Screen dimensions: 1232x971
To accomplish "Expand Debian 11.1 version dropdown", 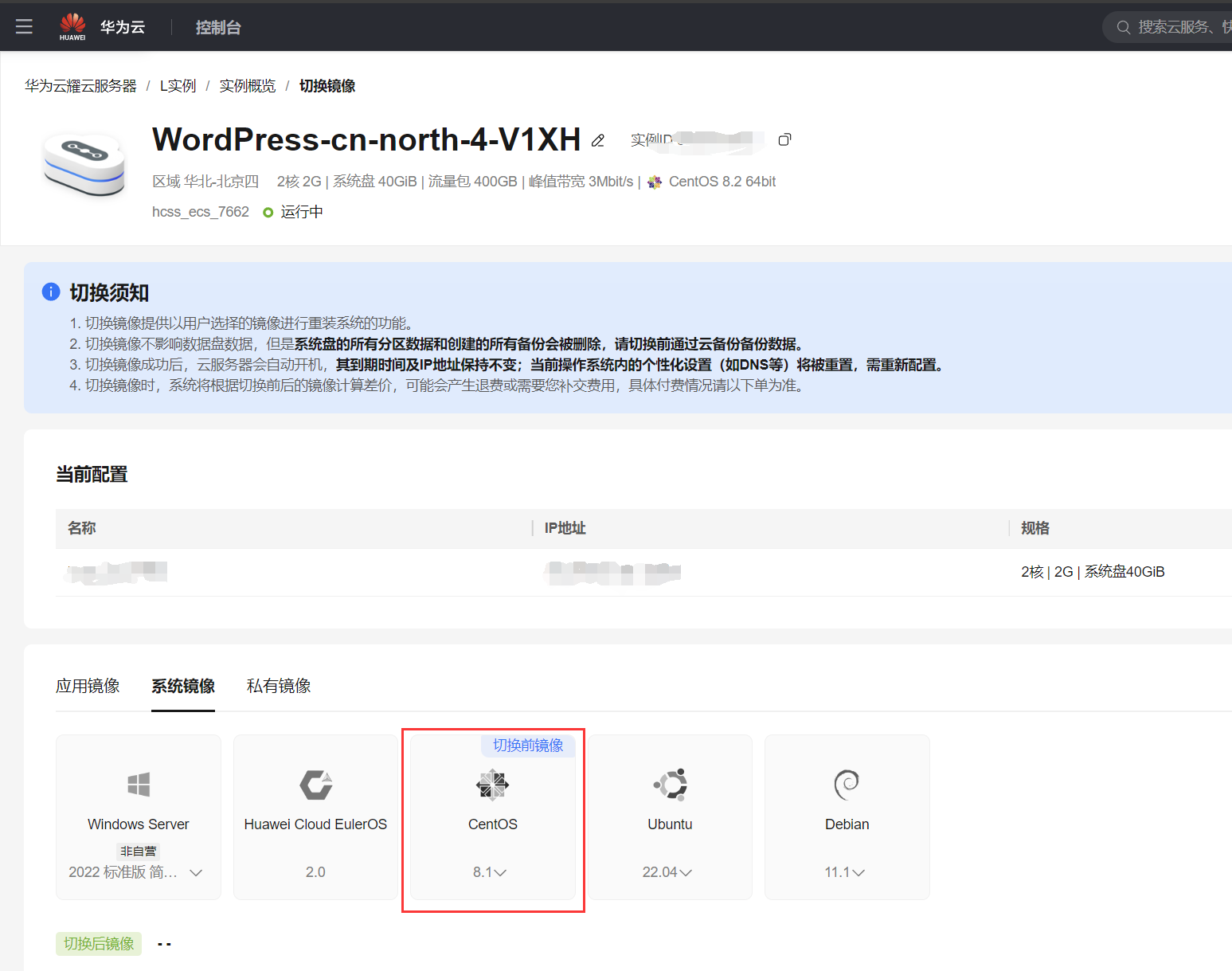I will (x=858, y=873).
